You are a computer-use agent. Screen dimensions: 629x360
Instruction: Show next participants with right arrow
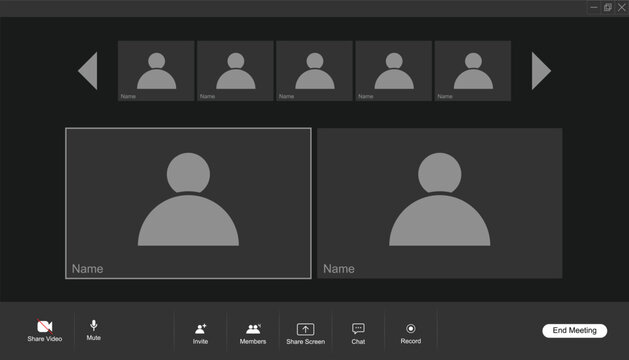541,71
